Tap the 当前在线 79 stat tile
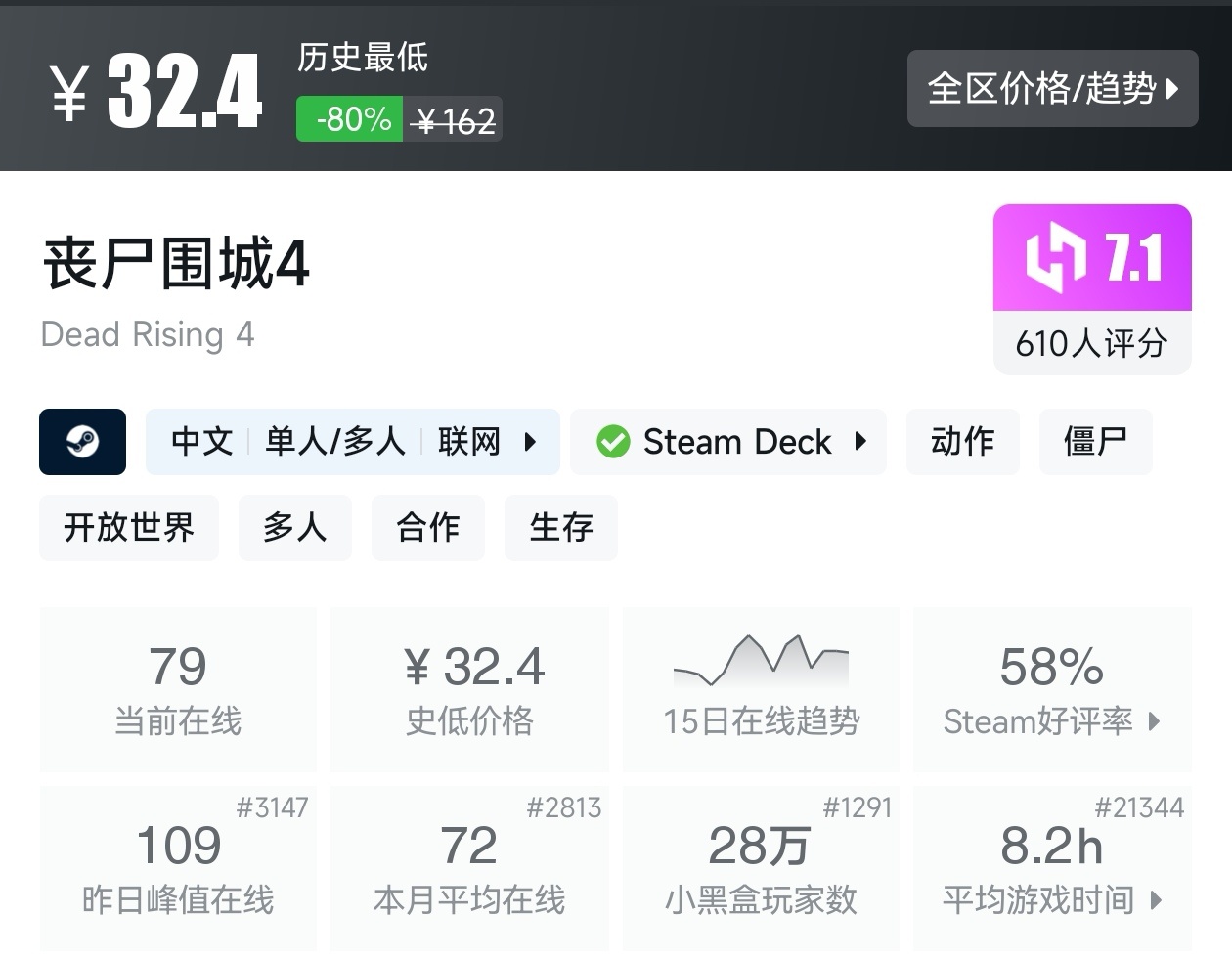Viewport: 1232px width, 958px height. (x=178, y=689)
